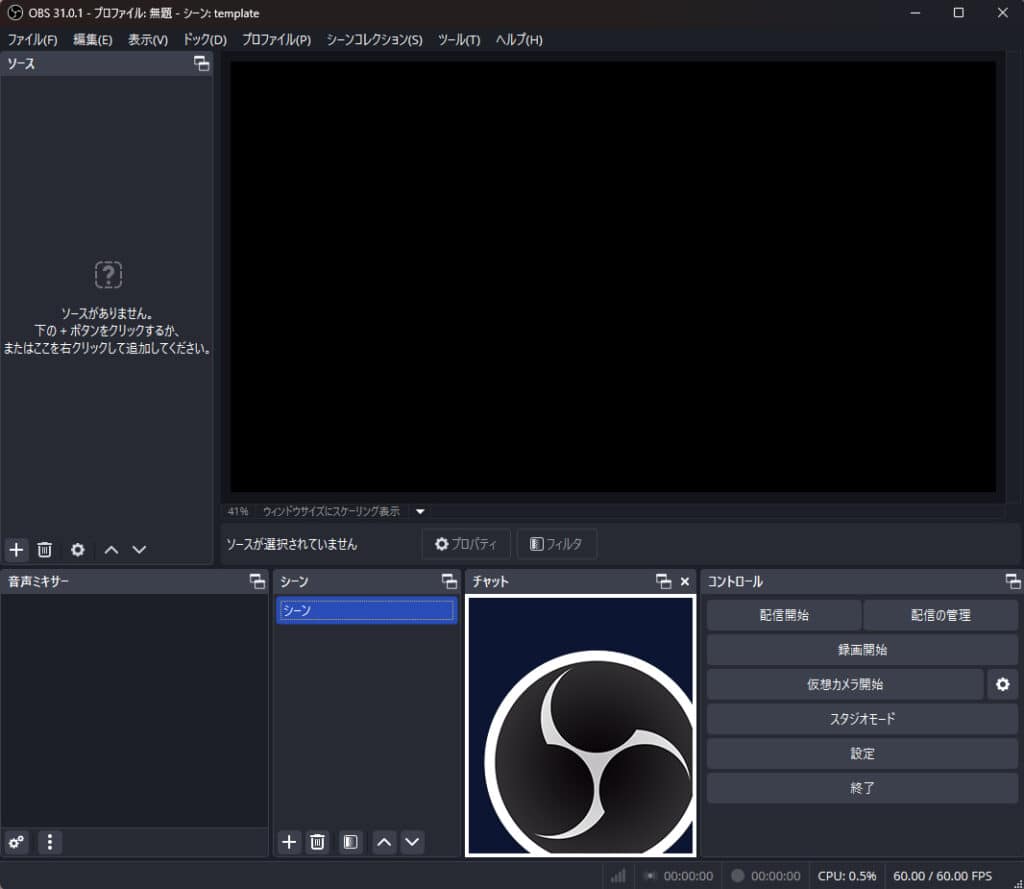Click the remove source trash icon
This screenshot has height=889, width=1024.
point(45,549)
